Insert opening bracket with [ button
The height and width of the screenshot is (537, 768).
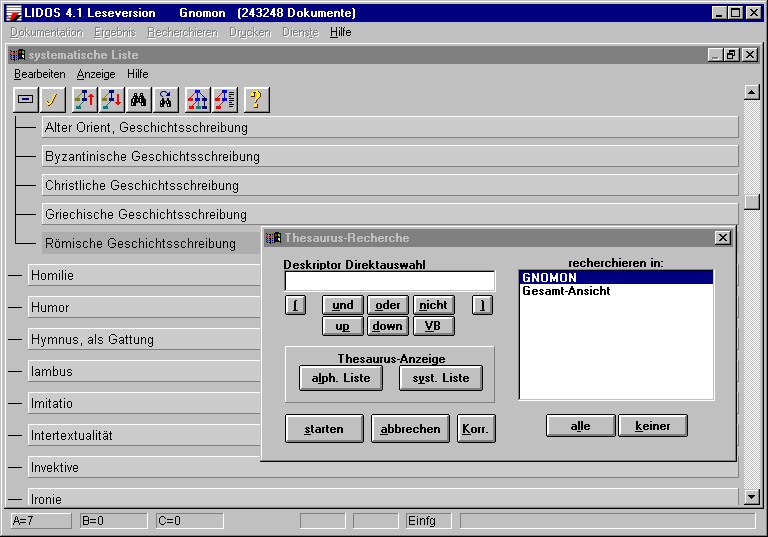point(295,305)
